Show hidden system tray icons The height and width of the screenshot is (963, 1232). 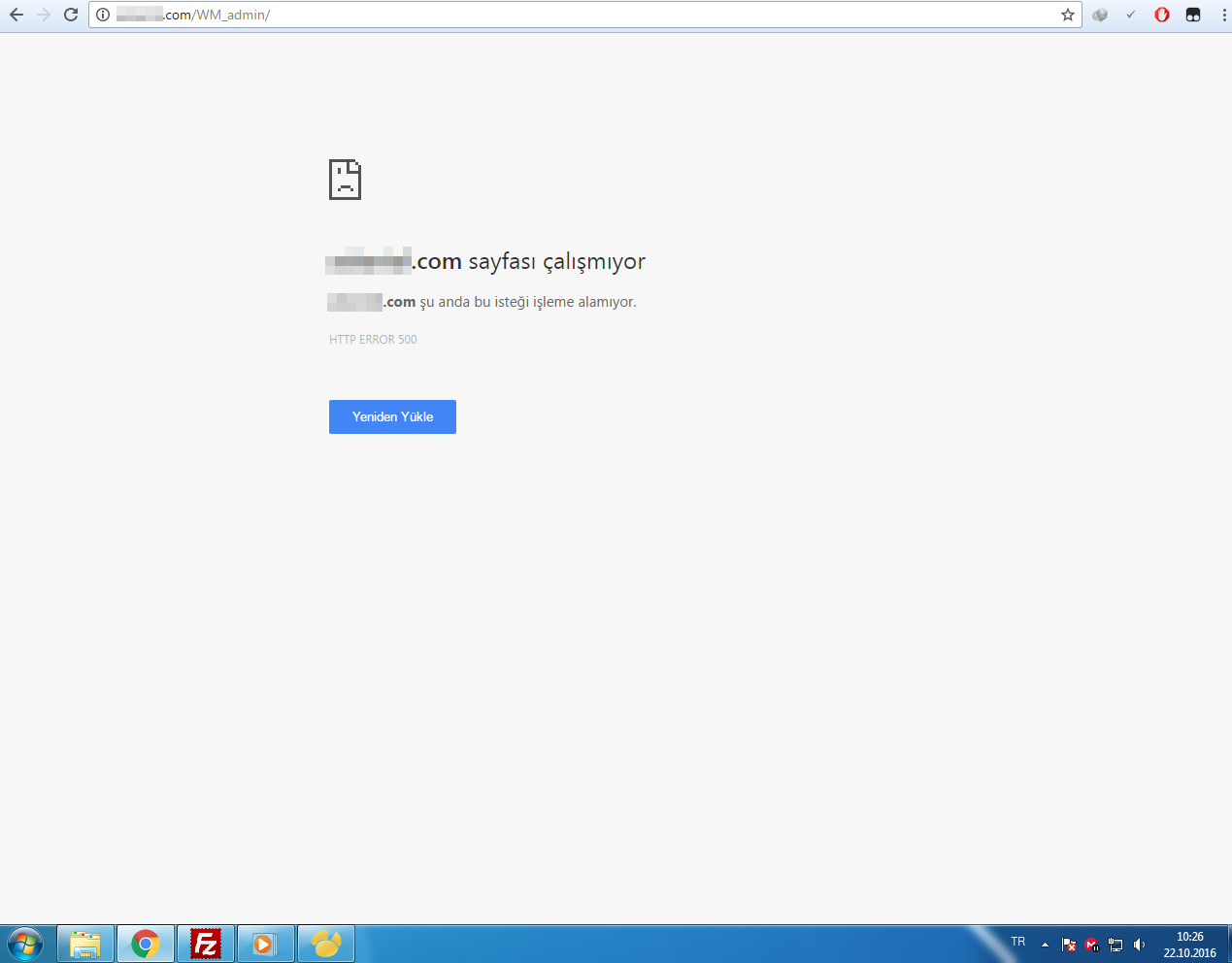1045,945
